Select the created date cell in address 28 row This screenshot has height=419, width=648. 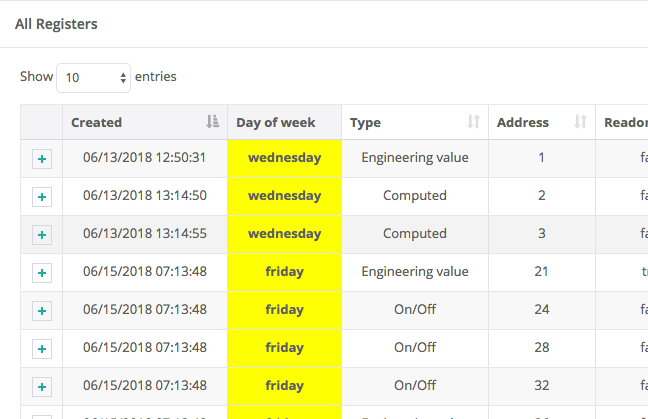[145, 348]
